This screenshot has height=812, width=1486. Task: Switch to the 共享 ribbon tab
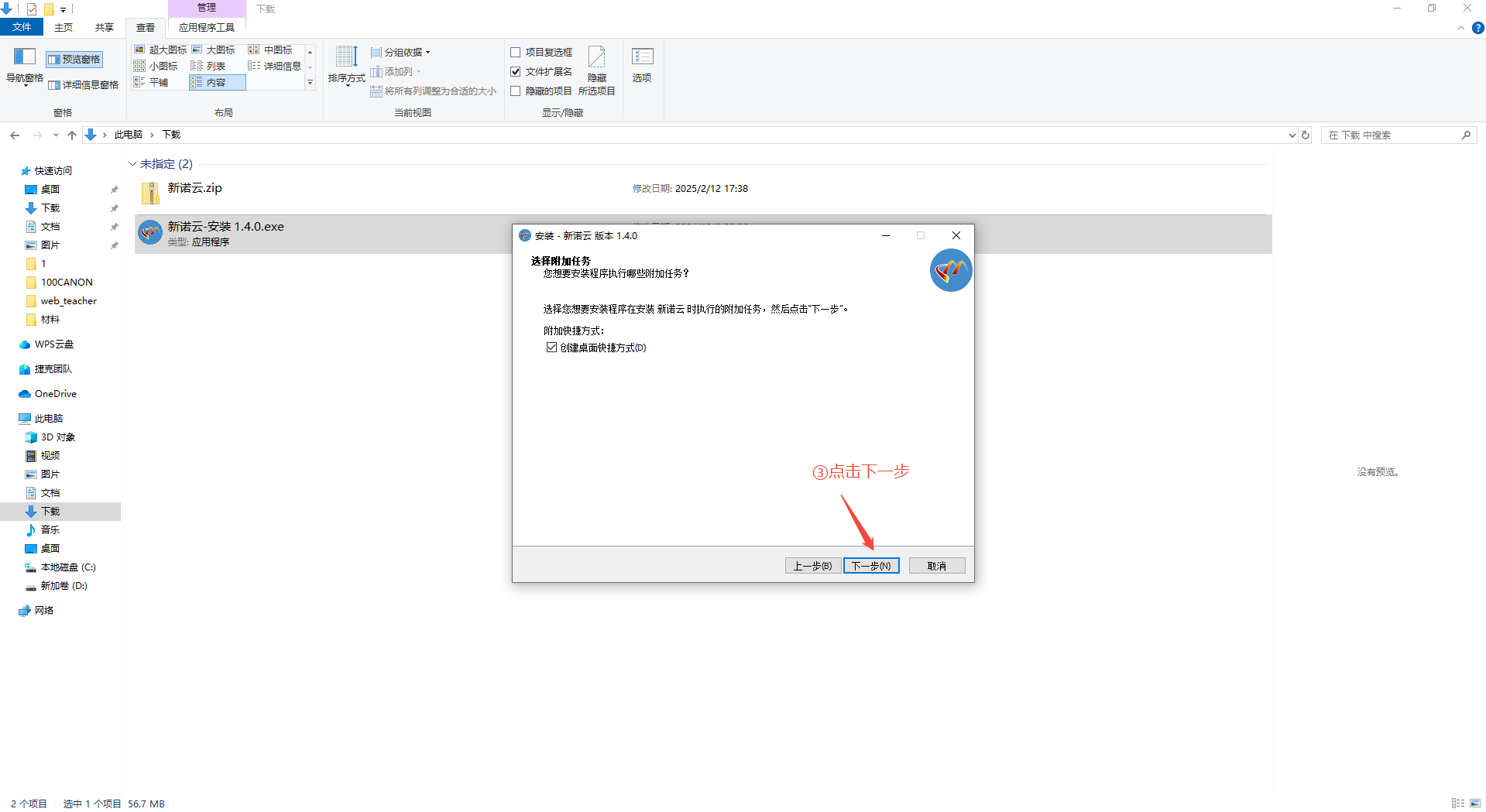coord(105,27)
